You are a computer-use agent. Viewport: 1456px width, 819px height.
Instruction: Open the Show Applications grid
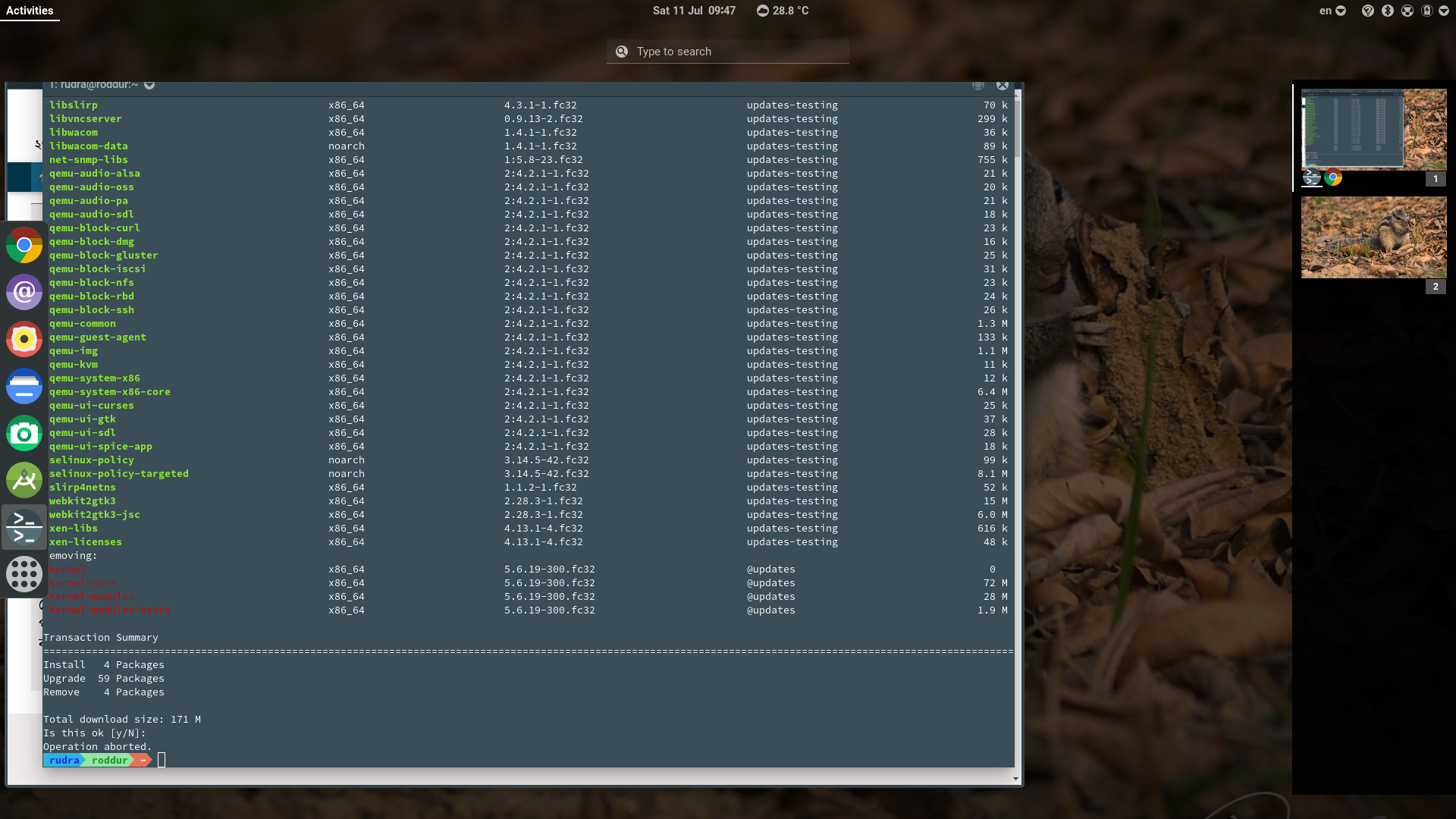click(x=24, y=574)
